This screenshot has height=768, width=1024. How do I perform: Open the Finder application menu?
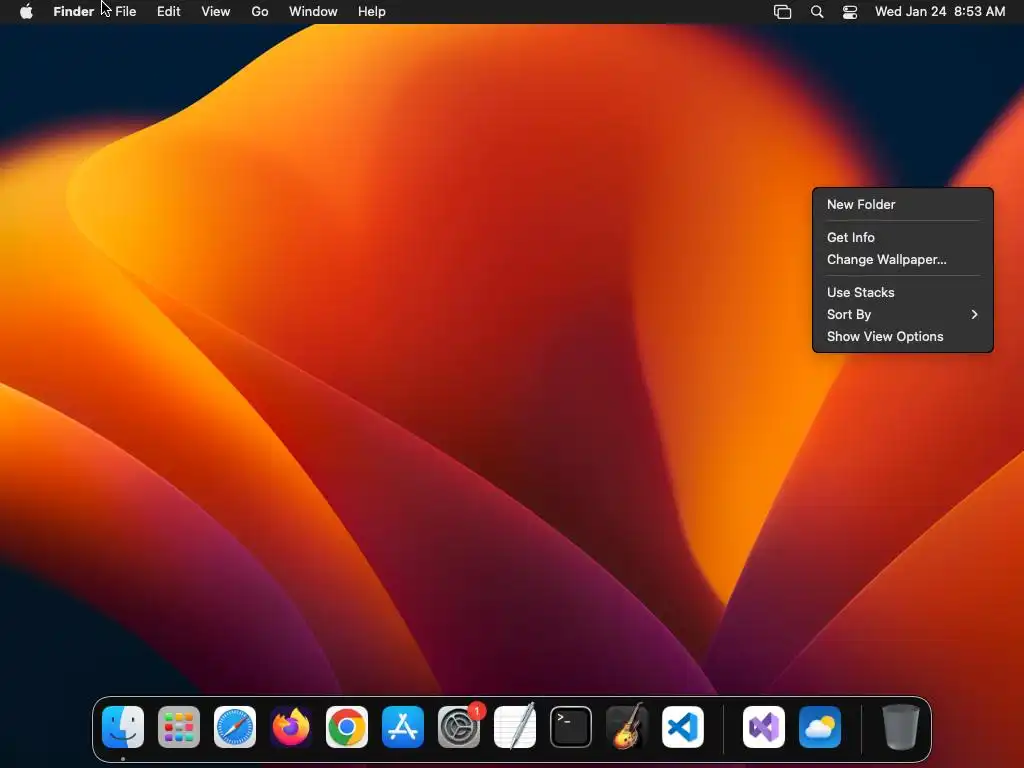[x=74, y=12]
